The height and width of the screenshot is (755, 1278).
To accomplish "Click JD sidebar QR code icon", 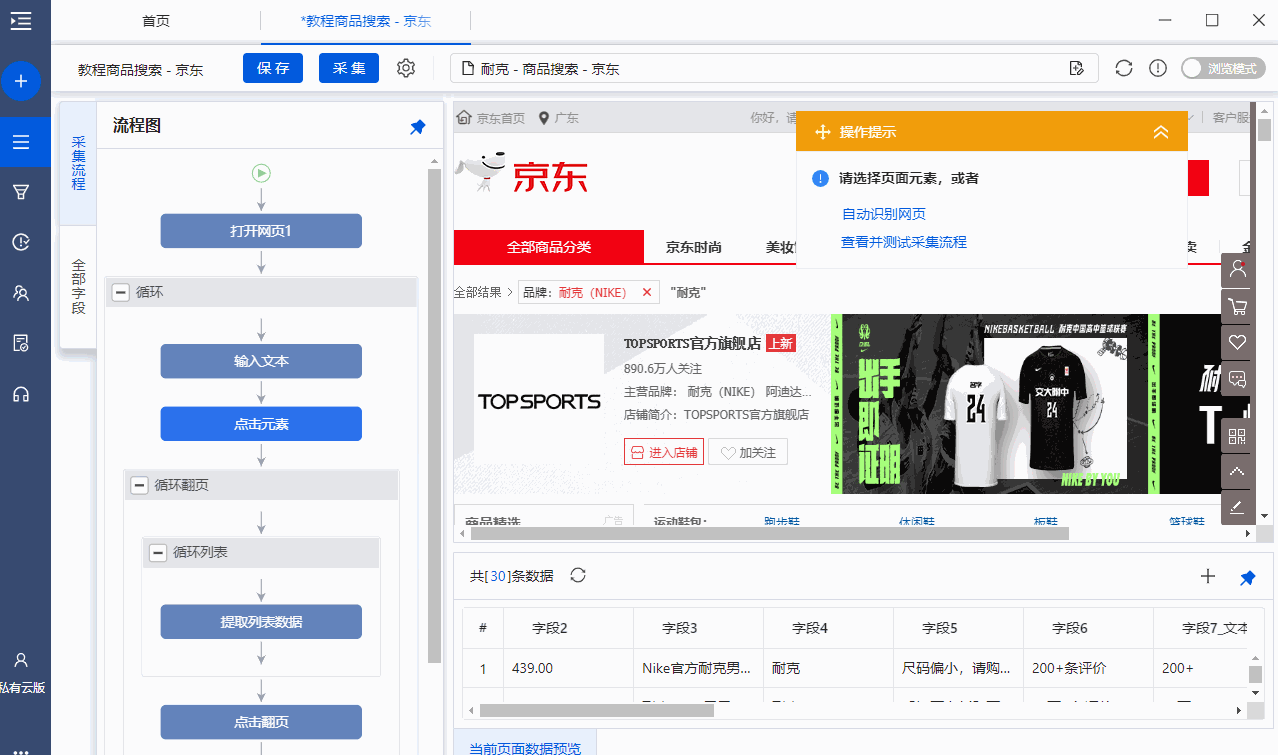I will click(1238, 435).
